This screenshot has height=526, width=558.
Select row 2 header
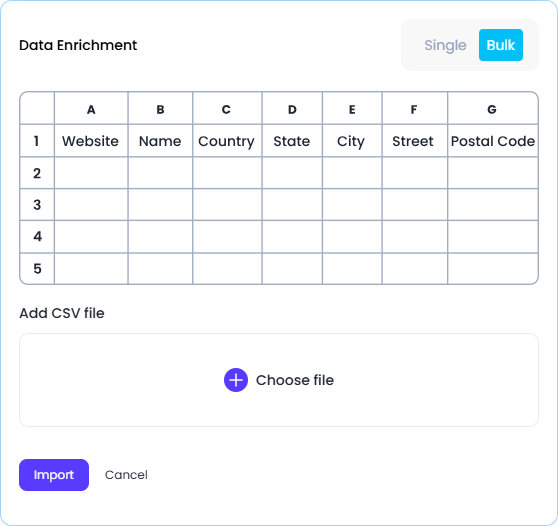click(37, 173)
